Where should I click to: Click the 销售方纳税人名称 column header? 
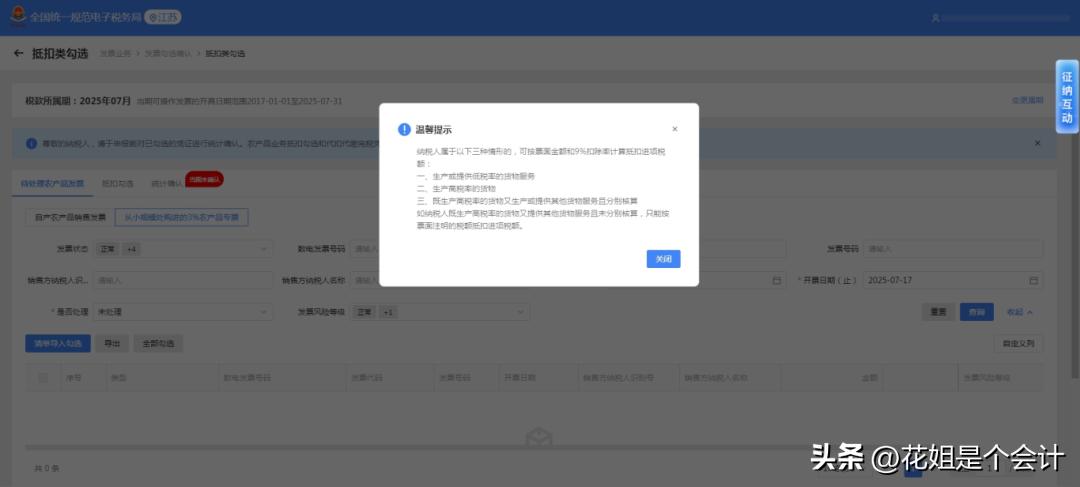715,377
